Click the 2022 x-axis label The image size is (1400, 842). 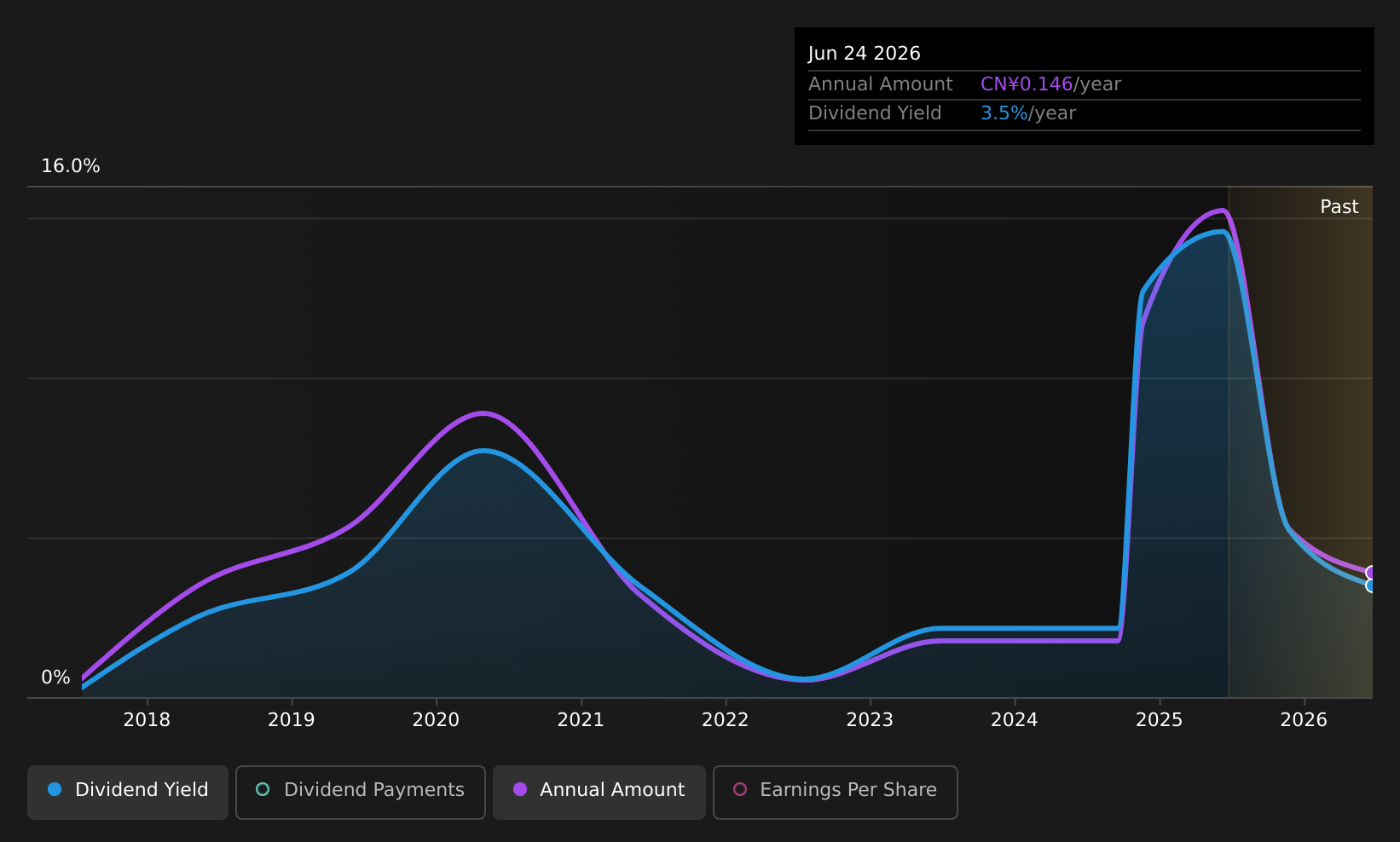tap(725, 720)
